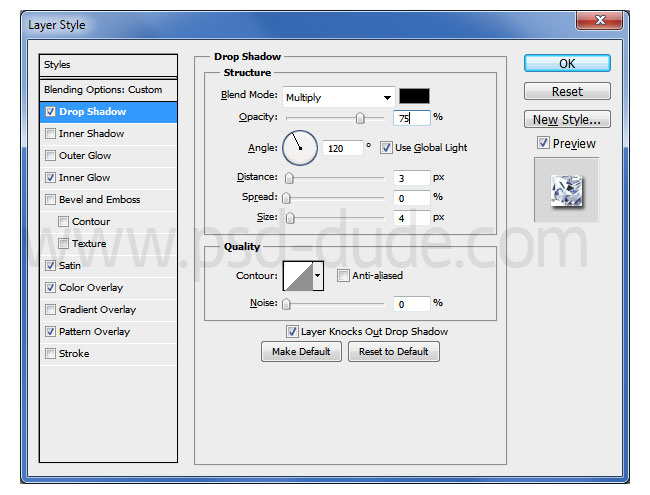Click the Opacity slider handle
This screenshot has height=495, width=650.
click(360, 118)
